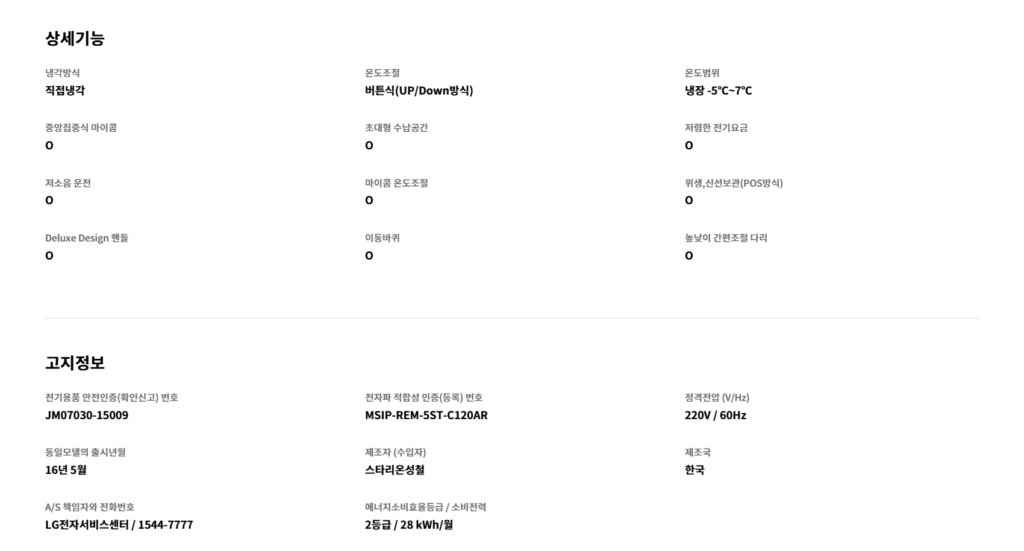Image resolution: width=1024 pixels, height=551 pixels.
Task: Click the 저소음 운전 label
Action: pyautogui.click(x=68, y=183)
